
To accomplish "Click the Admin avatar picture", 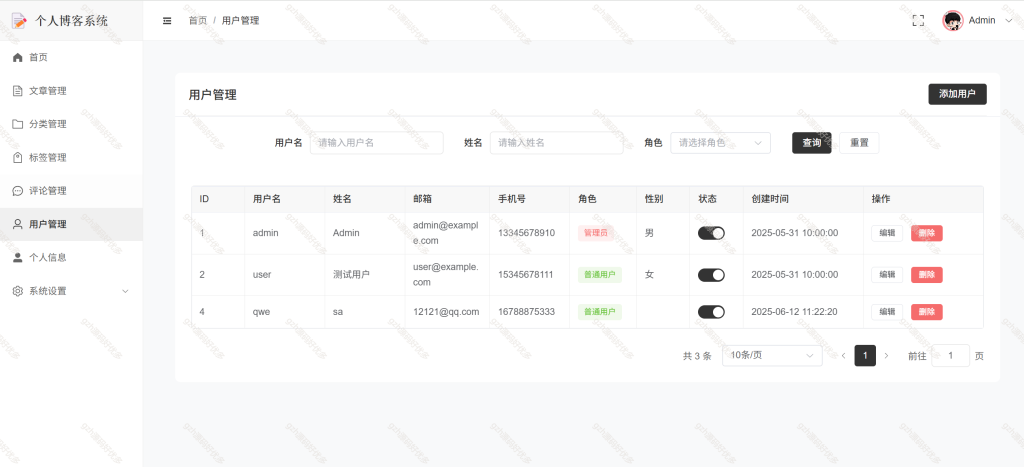I will [x=953, y=20].
